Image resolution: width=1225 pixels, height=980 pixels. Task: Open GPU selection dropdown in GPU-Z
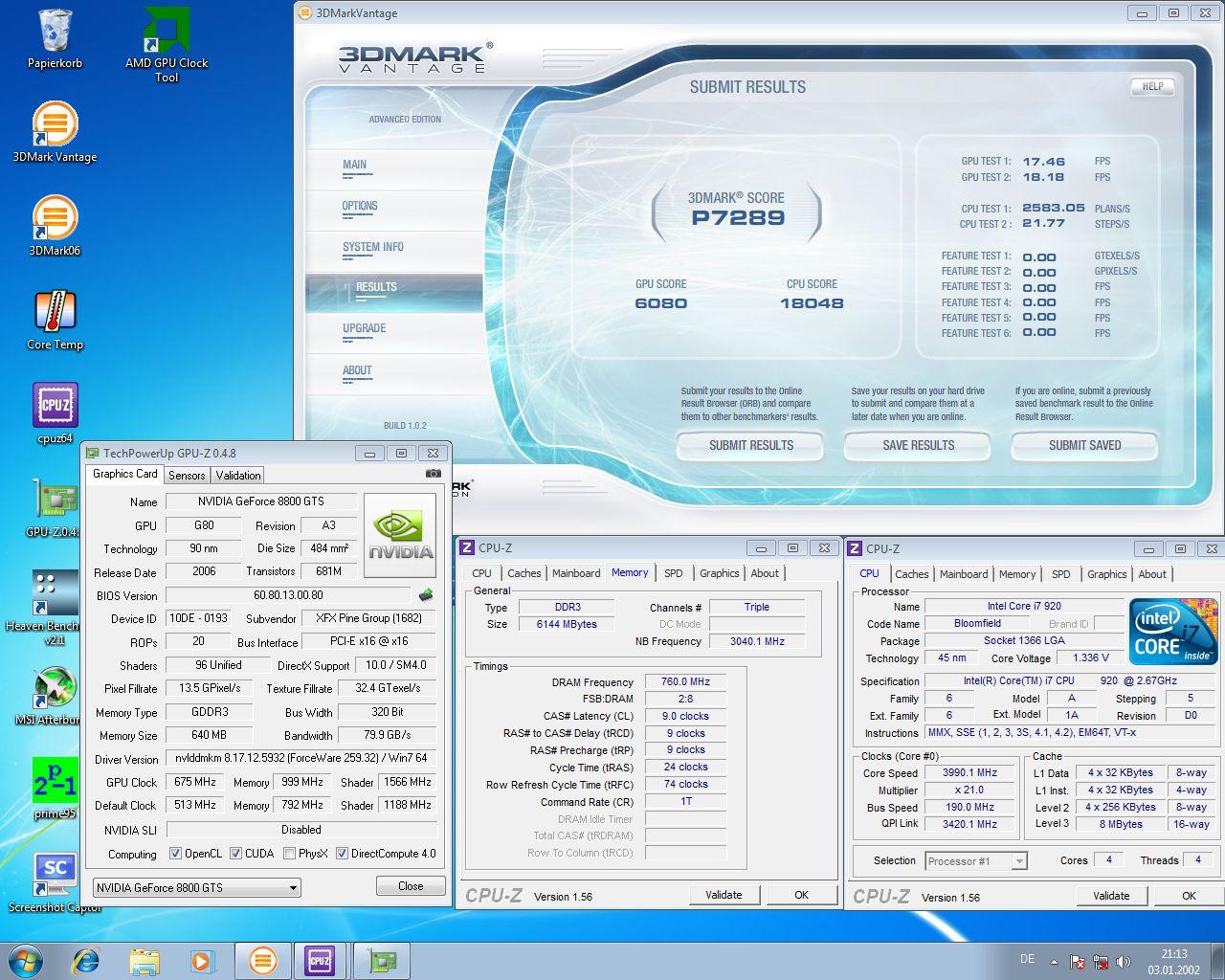(x=196, y=887)
